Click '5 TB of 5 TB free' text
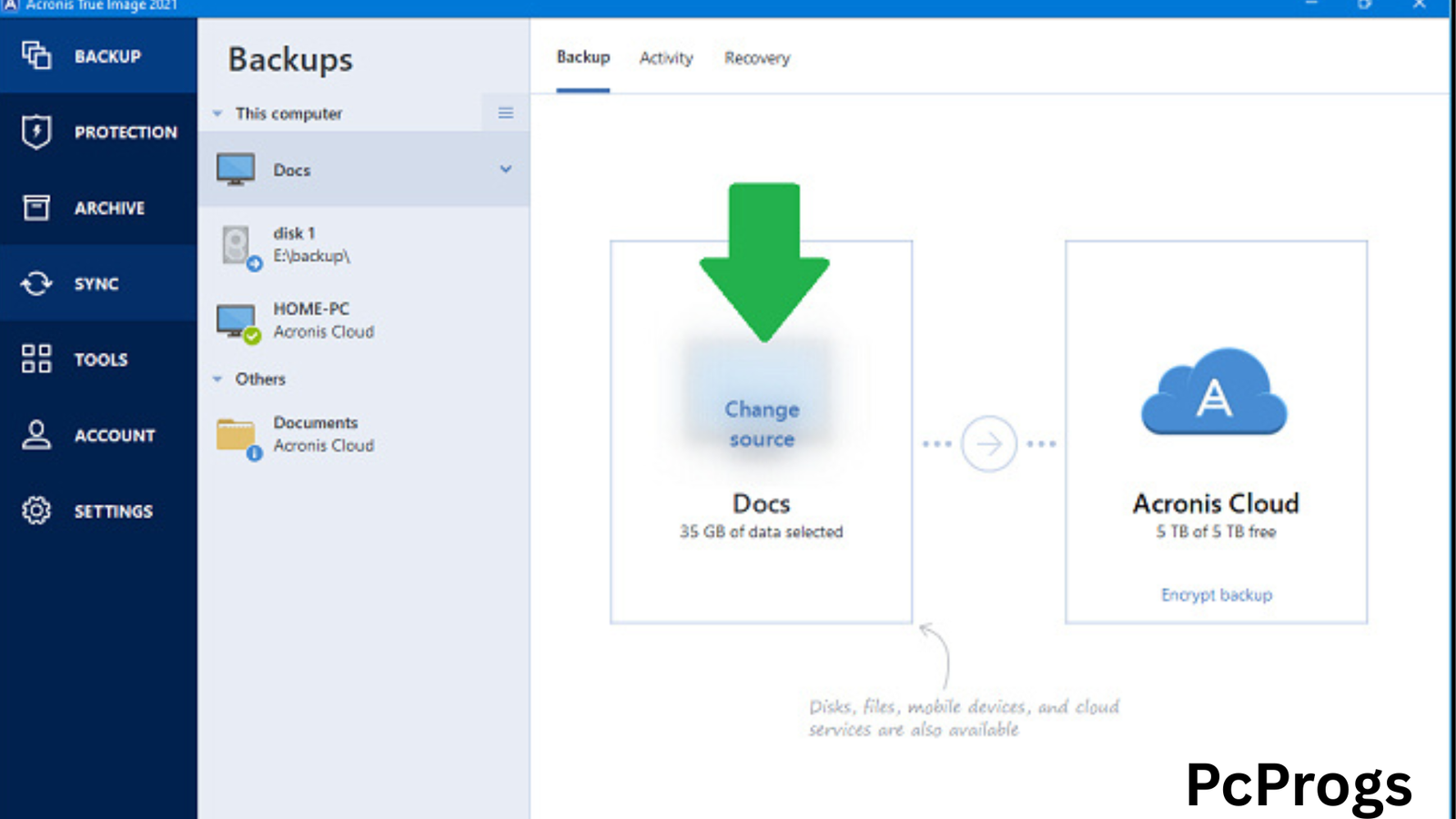 pyautogui.click(x=1216, y=531)
